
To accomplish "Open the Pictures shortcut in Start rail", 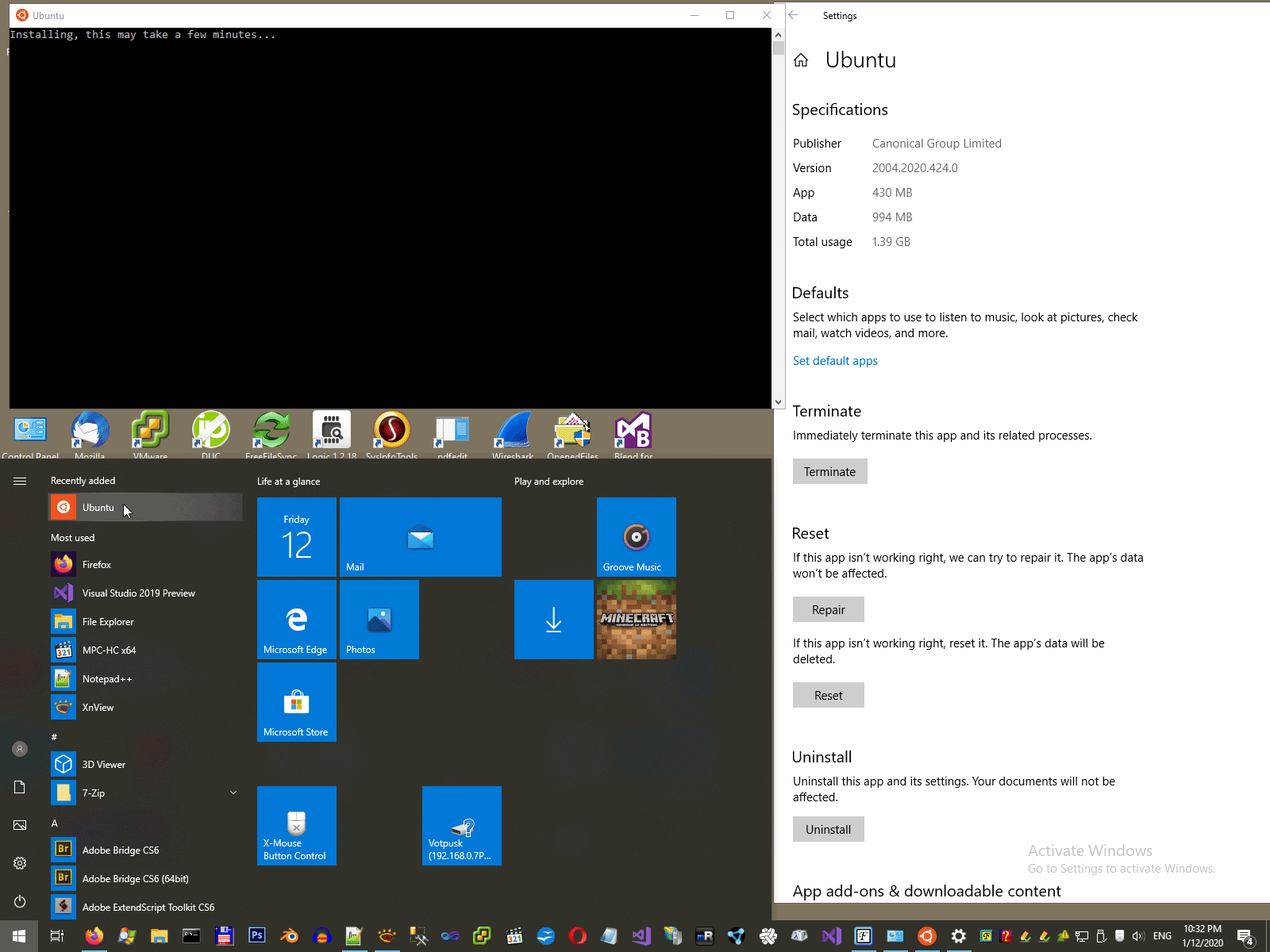I will (x=20, y=825).
